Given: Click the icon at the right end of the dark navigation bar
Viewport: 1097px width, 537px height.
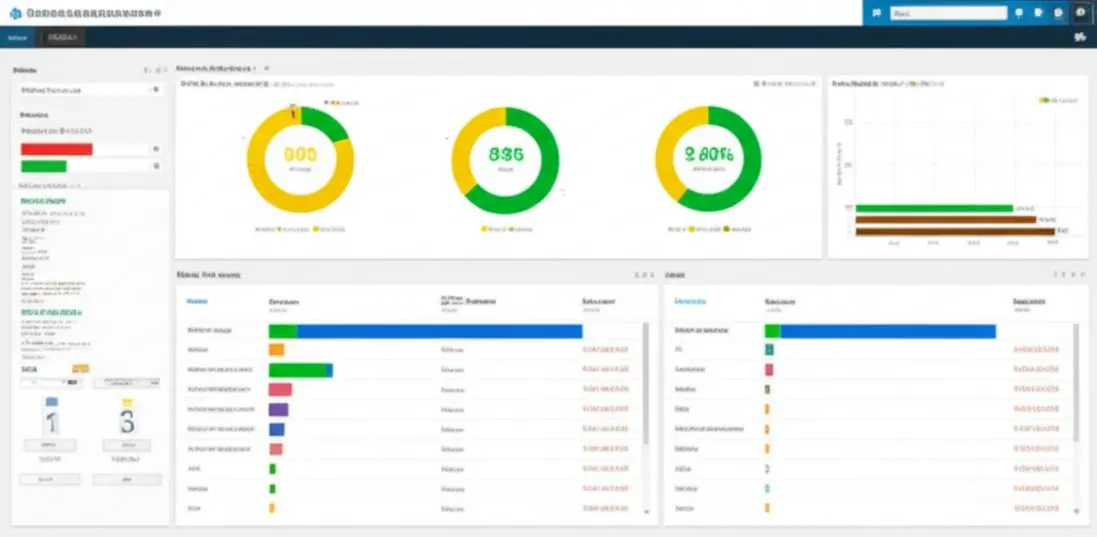Looking at the screenshot, I should coord(1080,37).
